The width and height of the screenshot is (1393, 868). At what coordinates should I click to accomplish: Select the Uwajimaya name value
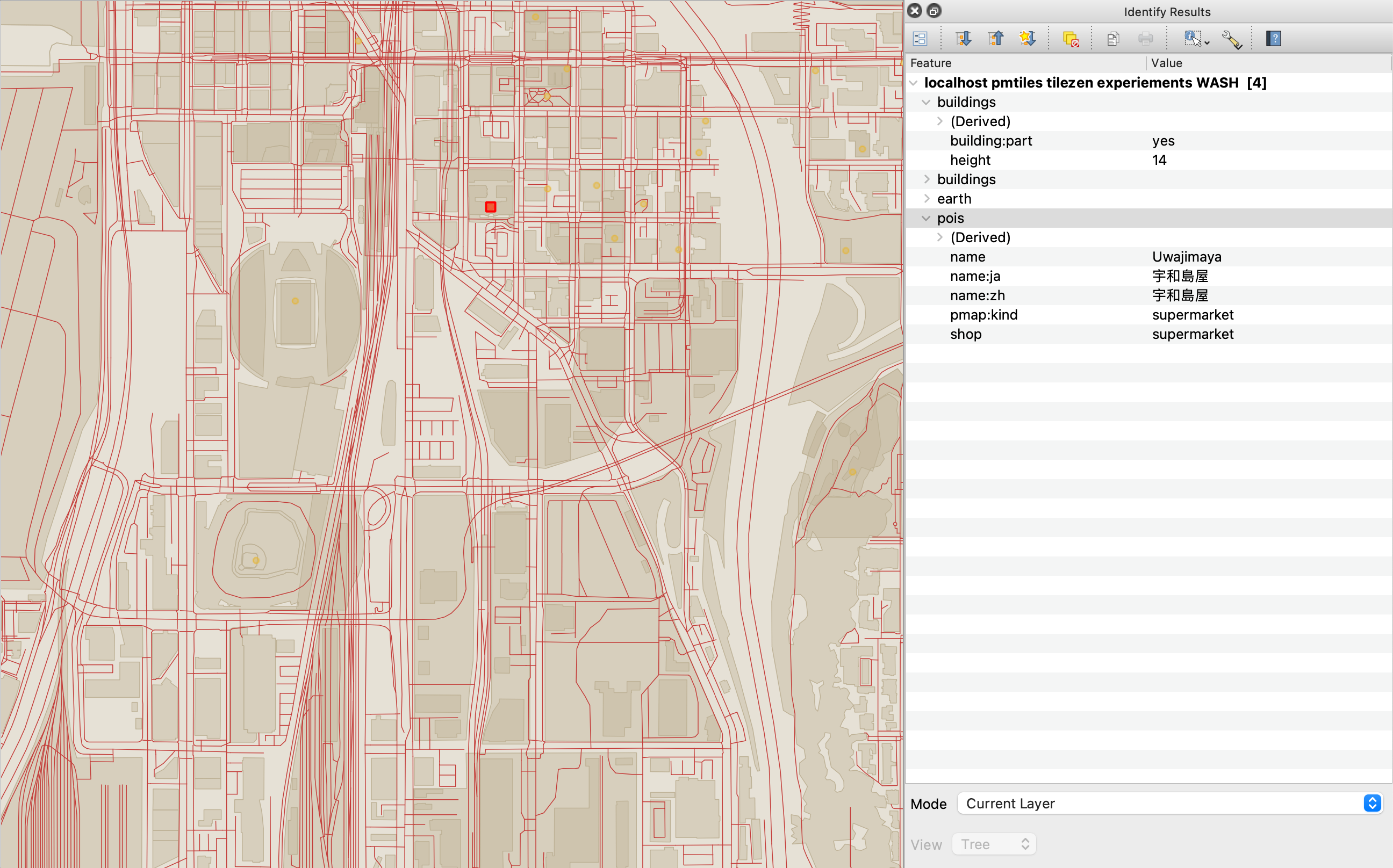1187,257
